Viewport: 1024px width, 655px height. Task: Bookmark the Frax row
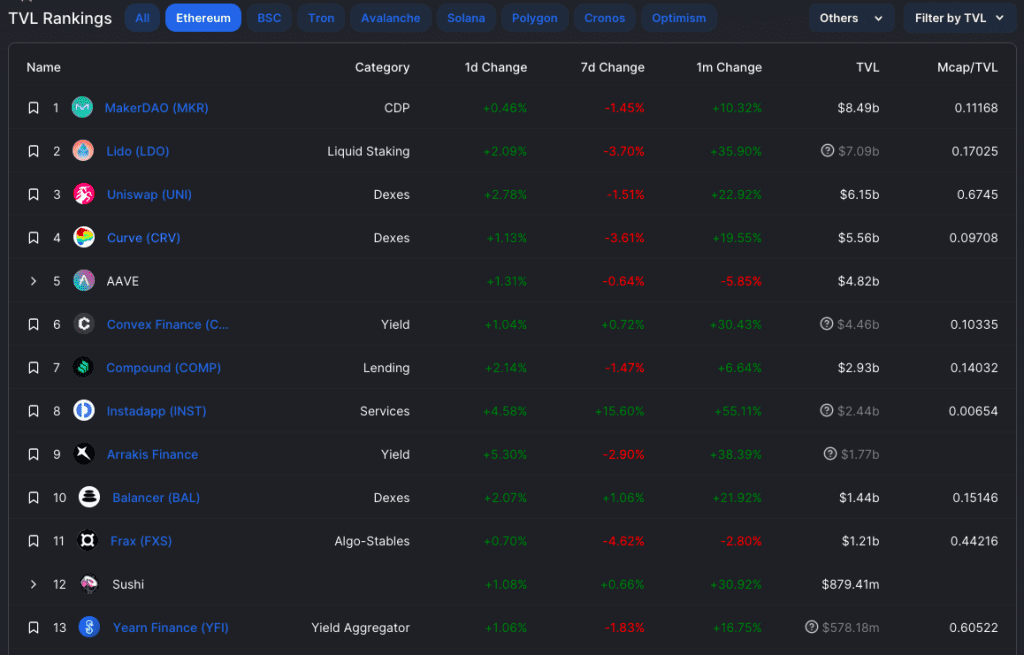click(x=33, y=541)
